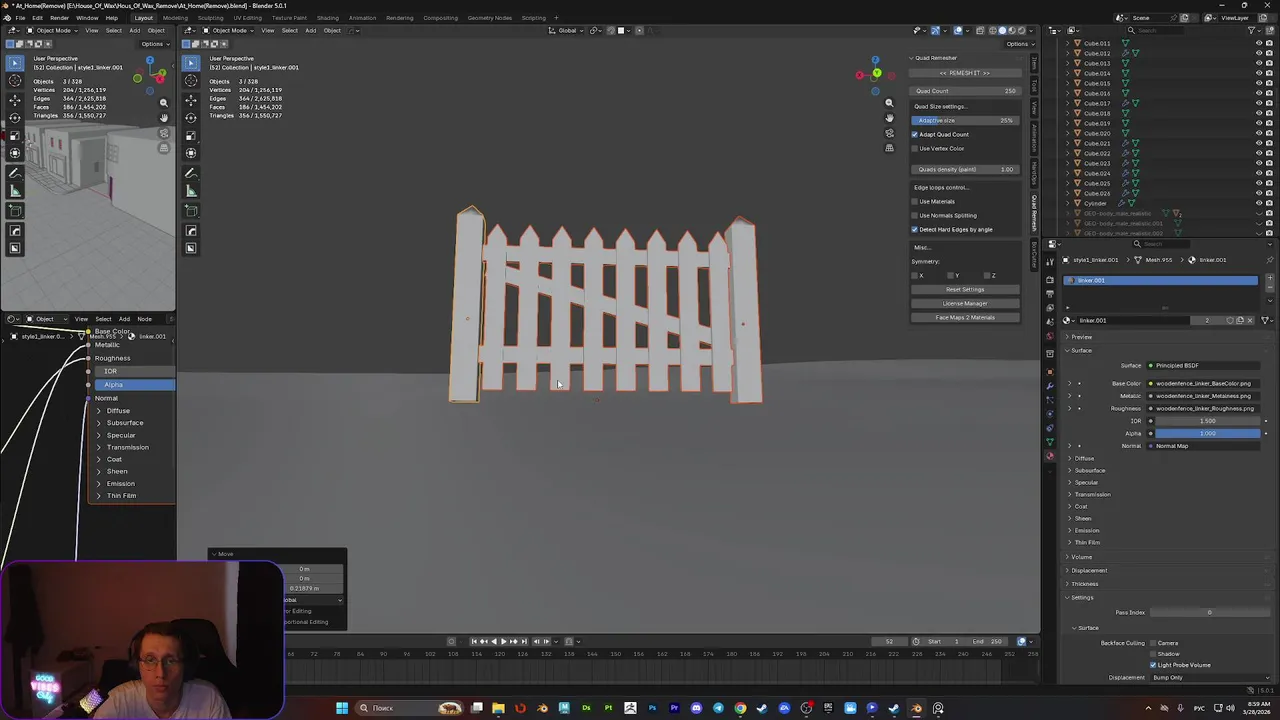1280x720 pixels.
Task: Open the Render menu
Action: (x=59, y=18)
